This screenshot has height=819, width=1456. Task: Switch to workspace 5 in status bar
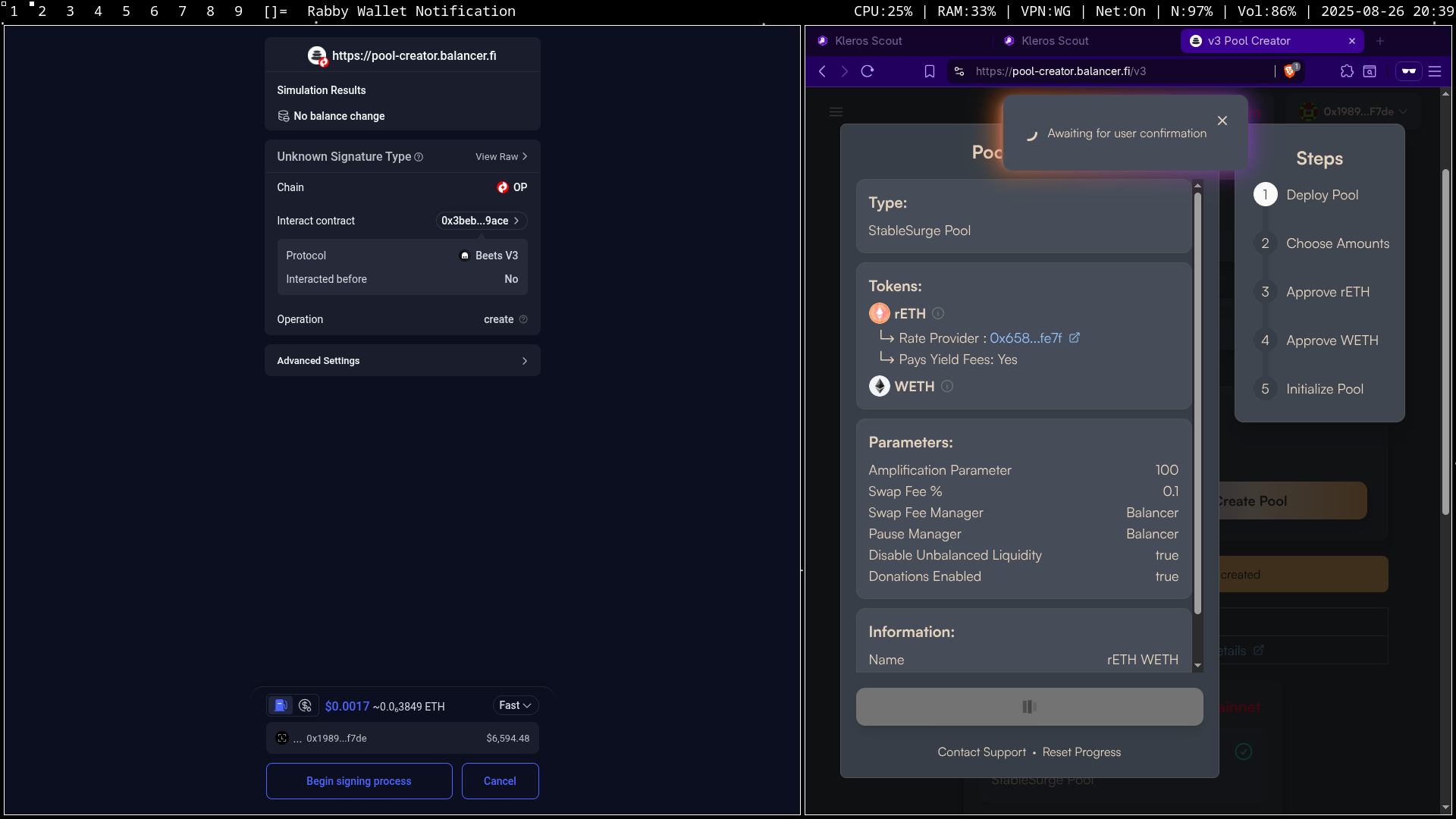pyautogui.click(x=126, y=11)
